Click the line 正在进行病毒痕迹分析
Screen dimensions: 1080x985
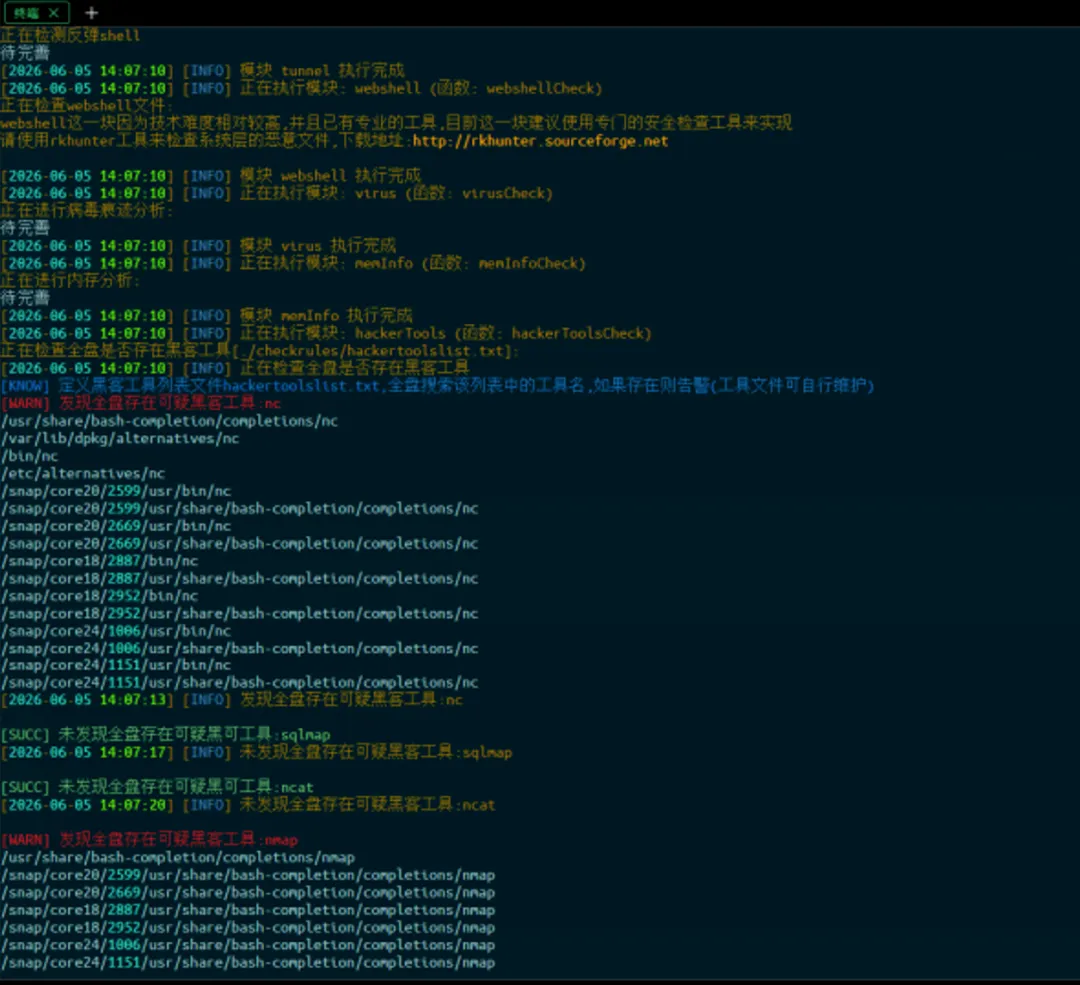pyautogui.click(x=87, y=210)
